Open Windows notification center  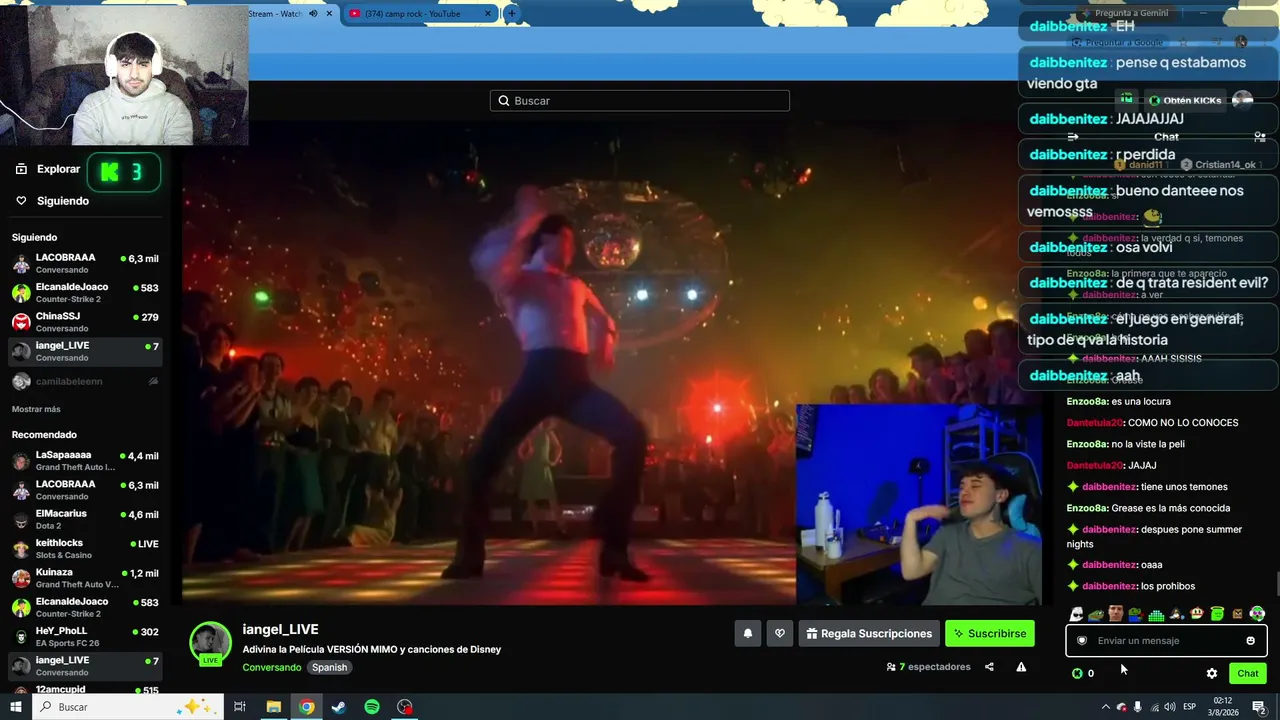(1259, 707)
